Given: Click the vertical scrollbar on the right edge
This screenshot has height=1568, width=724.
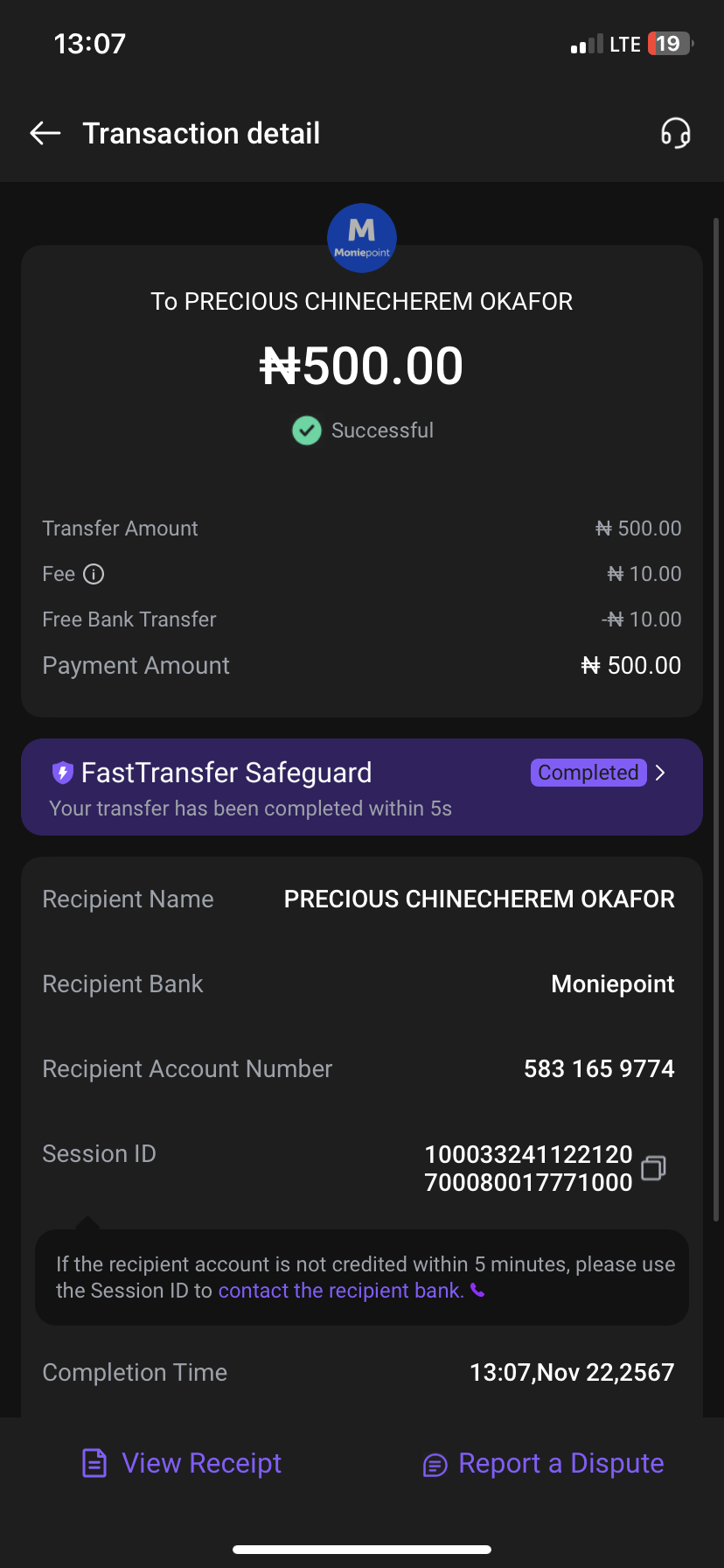Looking at the screenshot, I should coord(716,717).
